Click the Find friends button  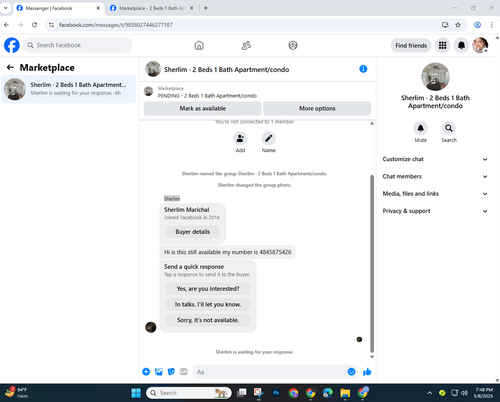[411, 45]
